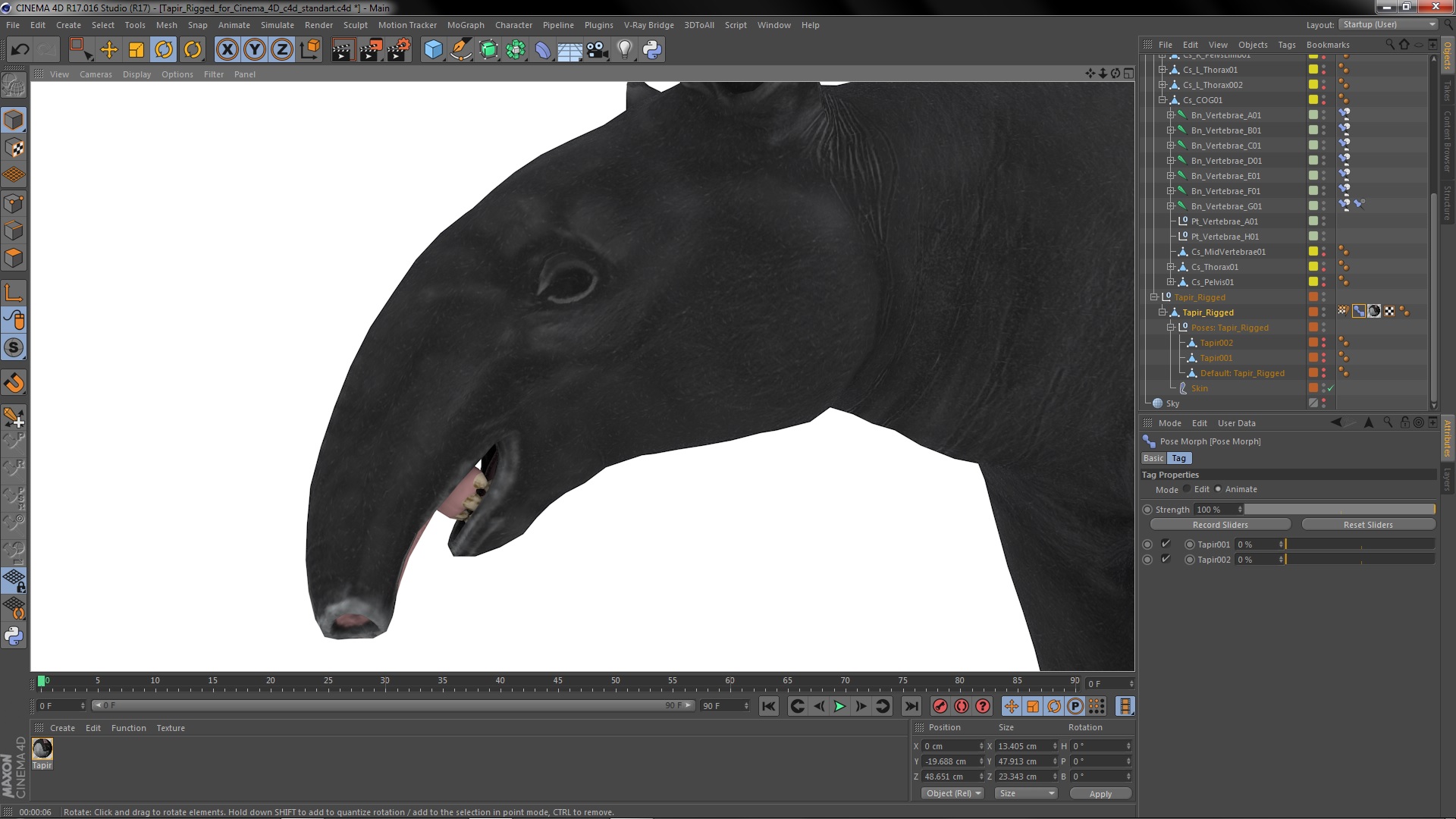1456x819 pixels.
Task: Click the Position Y input field
Action: (952, 761)
